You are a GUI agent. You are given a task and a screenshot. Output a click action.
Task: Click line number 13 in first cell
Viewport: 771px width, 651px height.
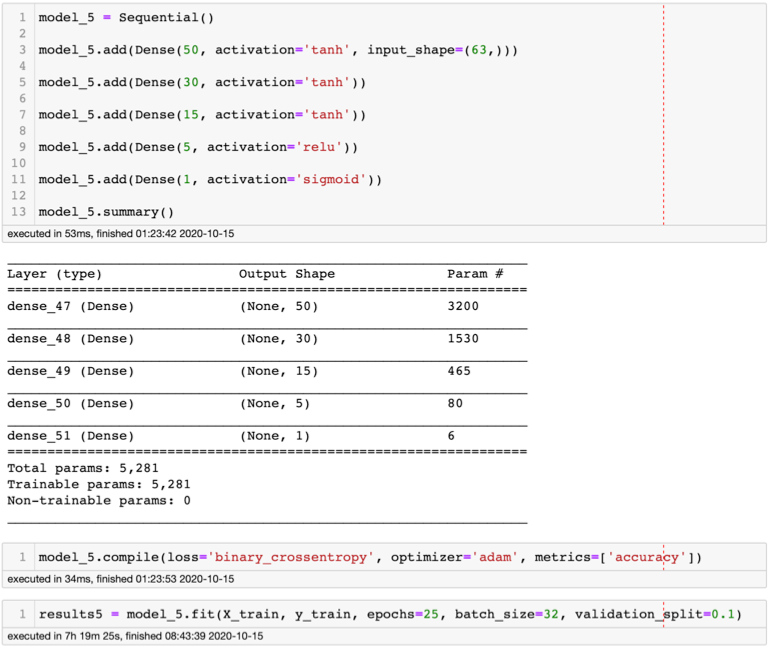pos(19,212)
